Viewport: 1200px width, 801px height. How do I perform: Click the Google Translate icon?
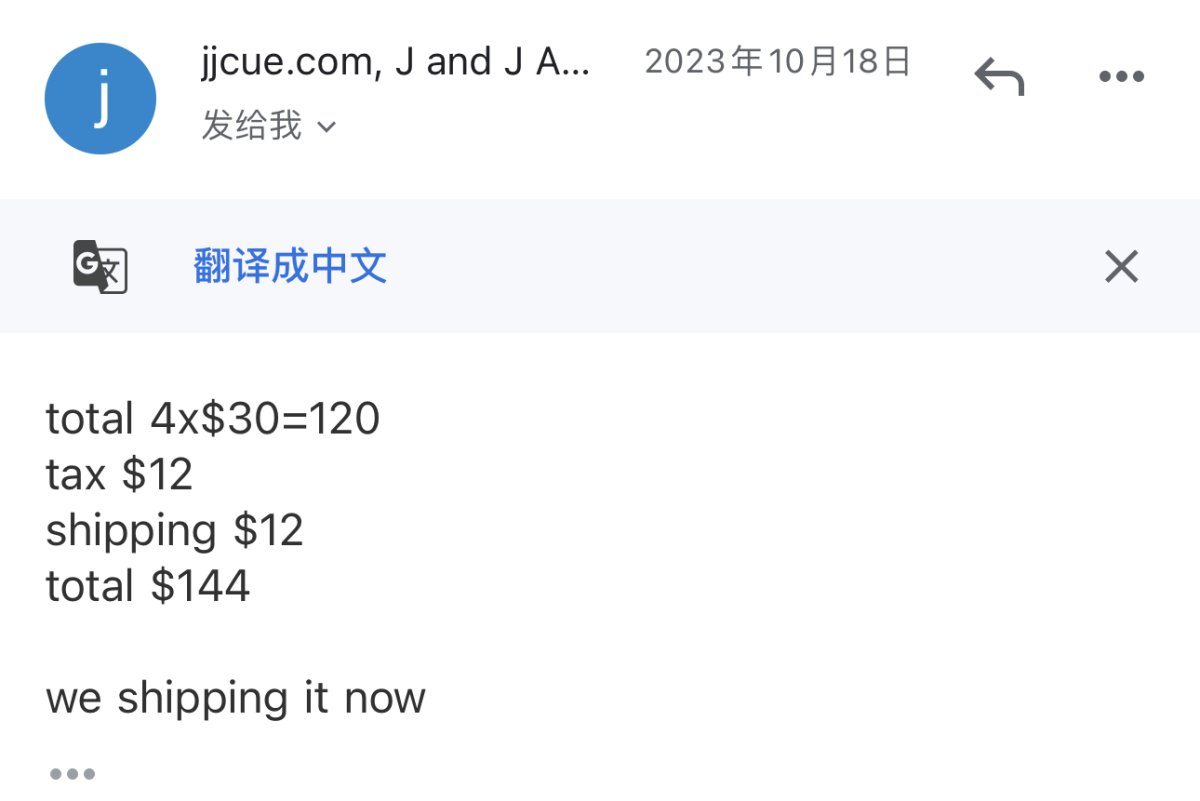tap(100, 267)
